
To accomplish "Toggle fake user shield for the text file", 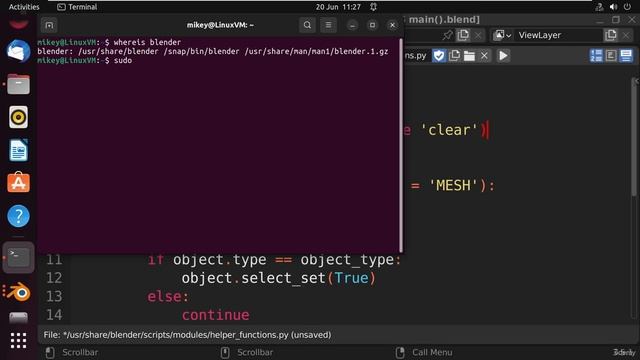I will click(439, 56).
